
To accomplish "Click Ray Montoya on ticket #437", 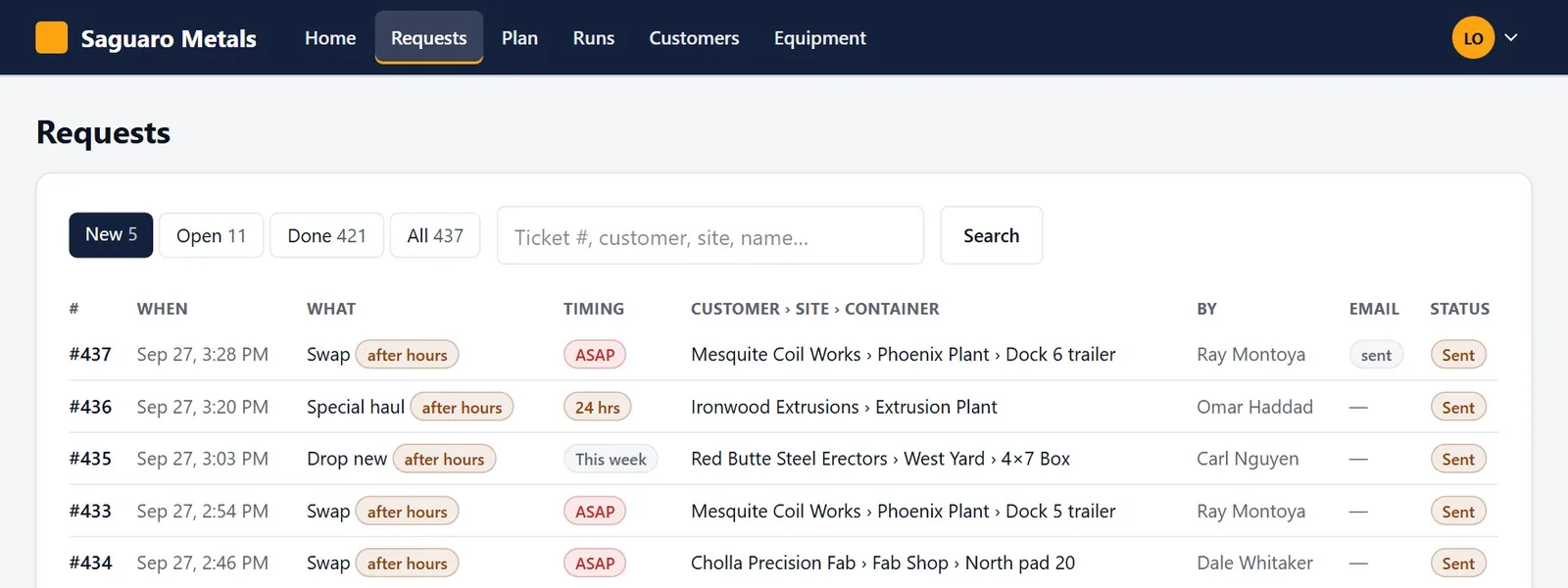I will [1250, 354].
